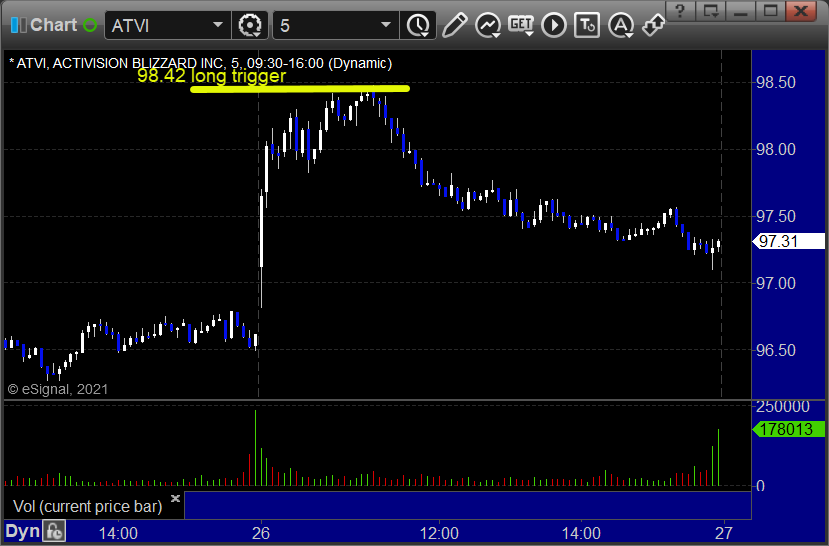The width and height of the screenshot is (829, 546).
Task: Click the 97.50 price axis label
Action: 776,216
